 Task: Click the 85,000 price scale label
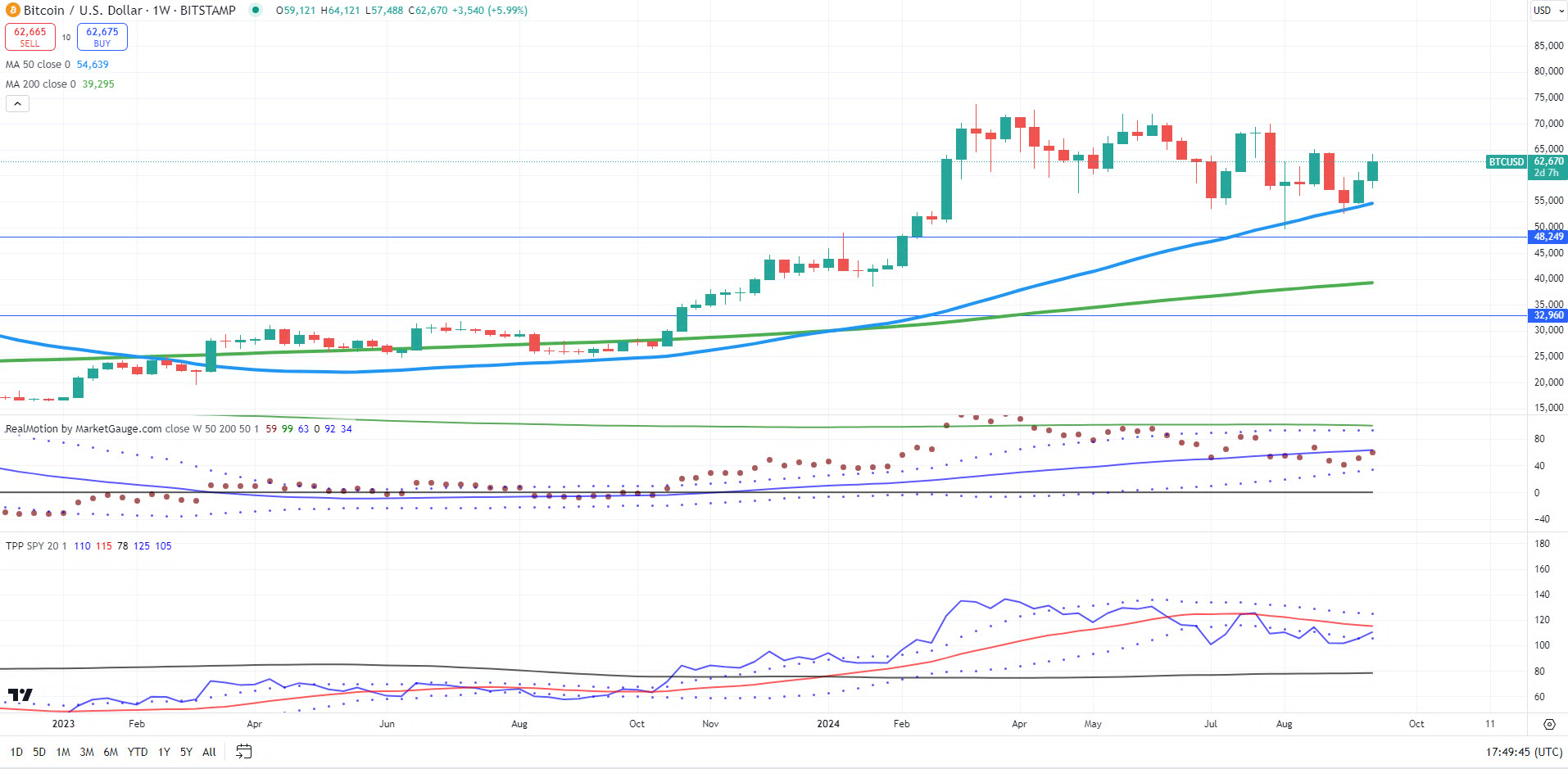(x=1548, y=46)
